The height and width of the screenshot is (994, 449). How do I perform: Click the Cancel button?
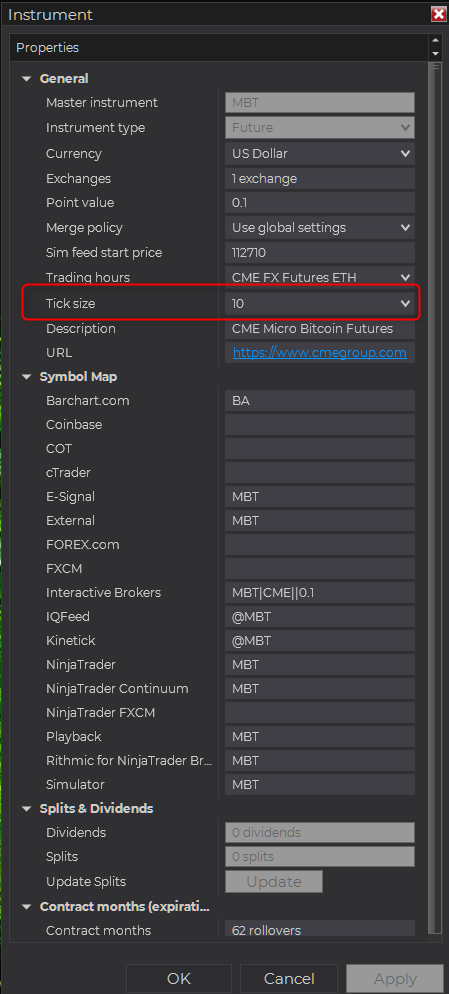[x=289, y=979]
